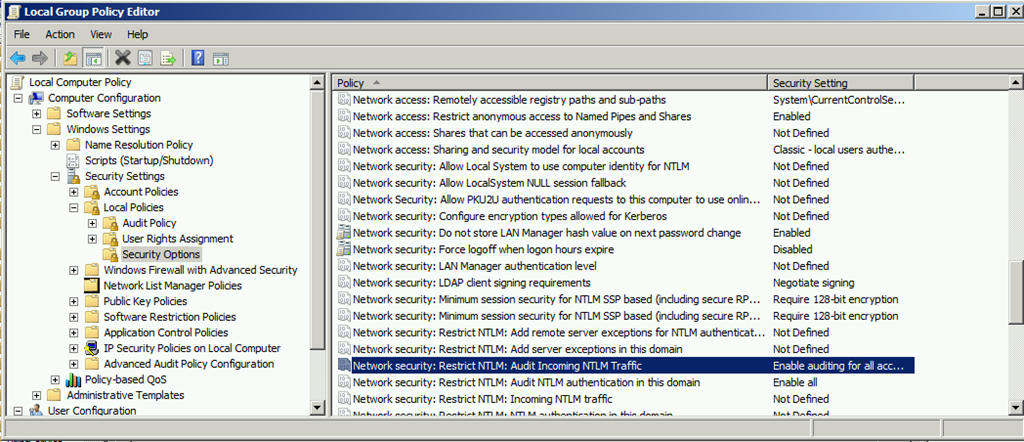Click the Export List toolbar icon
This screenshot has height=442, width=1024.
[168, 58]
